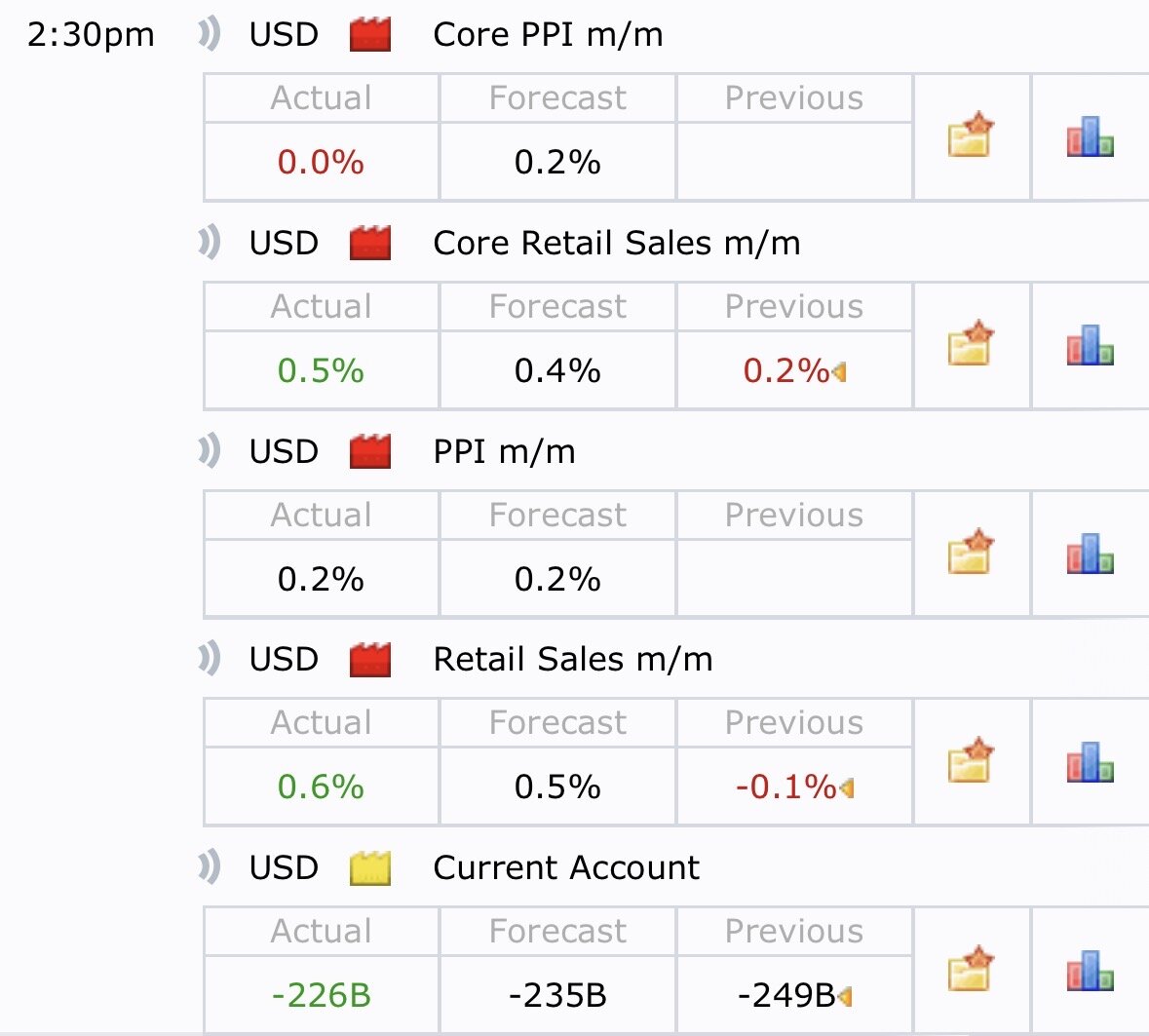Show bar chart for Current Account
Screen dimensions: 1149x1036
[1090, 970]
